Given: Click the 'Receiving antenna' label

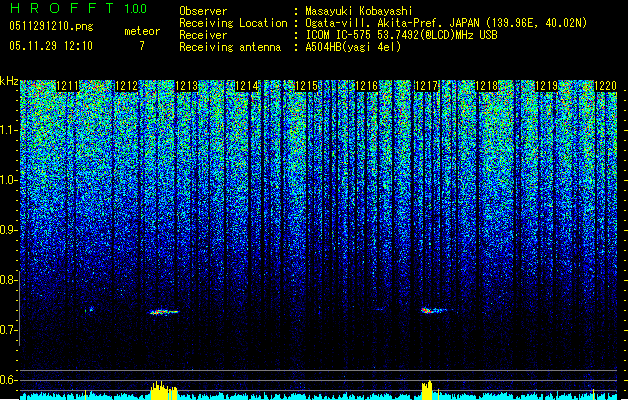Looking at the screenshot, I should tap(230, 47).
